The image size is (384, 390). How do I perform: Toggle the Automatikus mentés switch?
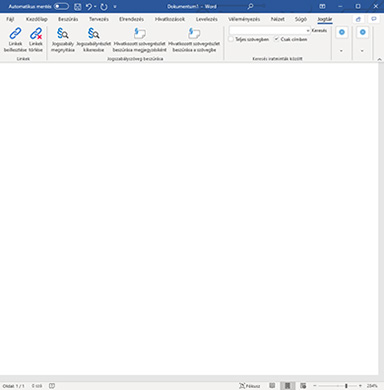[x=61, y=6]
